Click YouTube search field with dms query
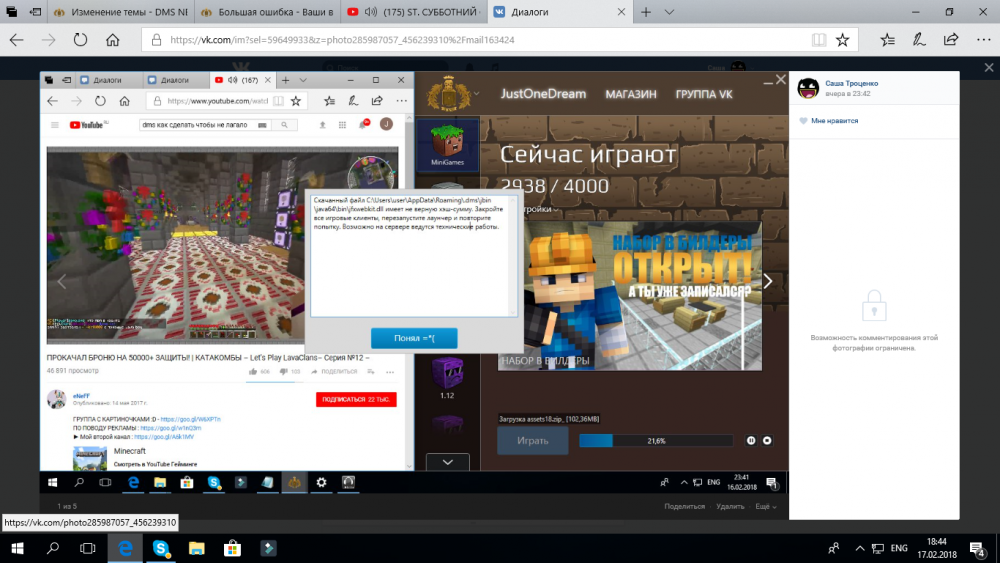Viewport: 1000px width, 563px height. click(x=204, y=125)
